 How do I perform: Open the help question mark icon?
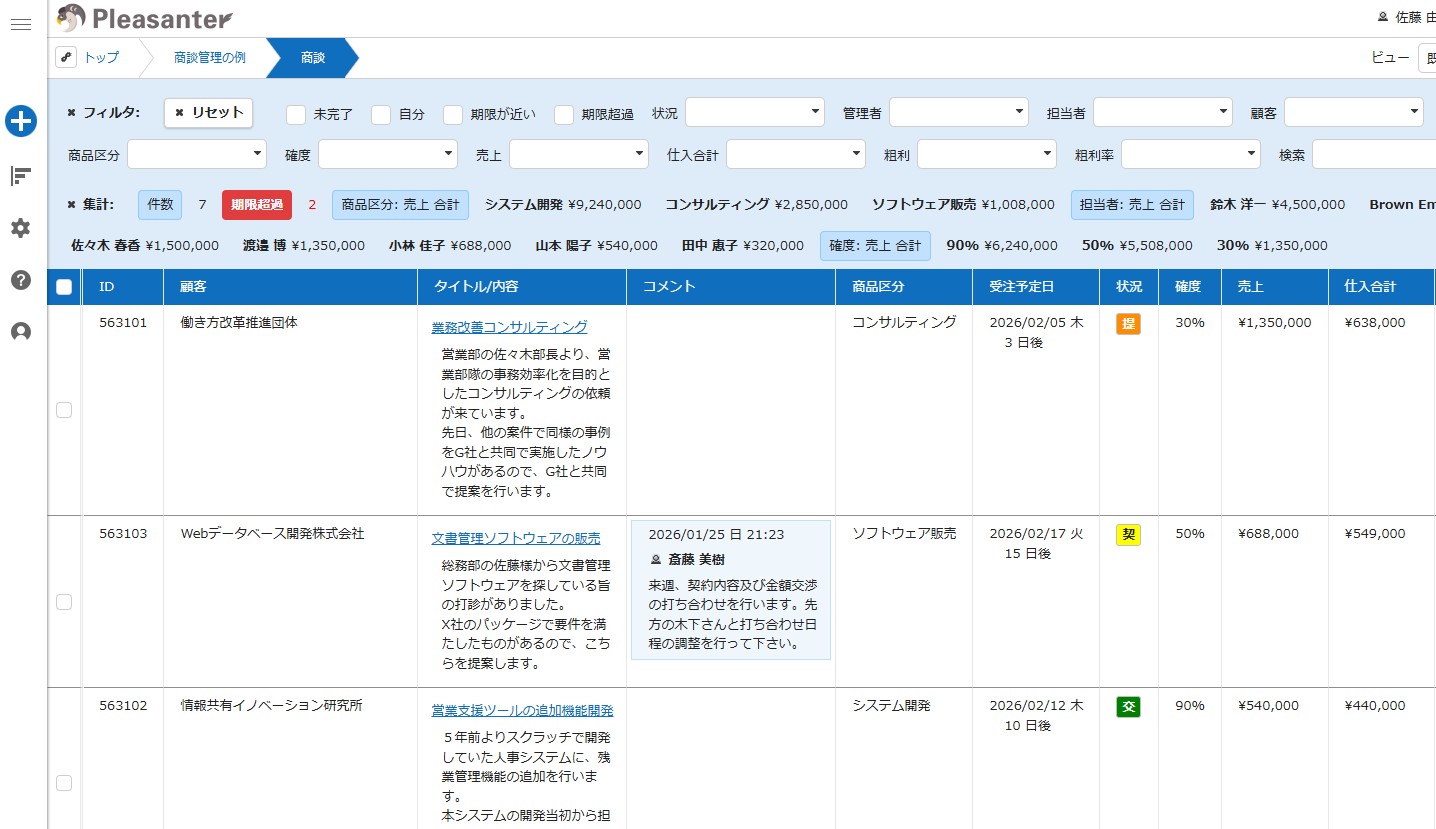[20, 280]
